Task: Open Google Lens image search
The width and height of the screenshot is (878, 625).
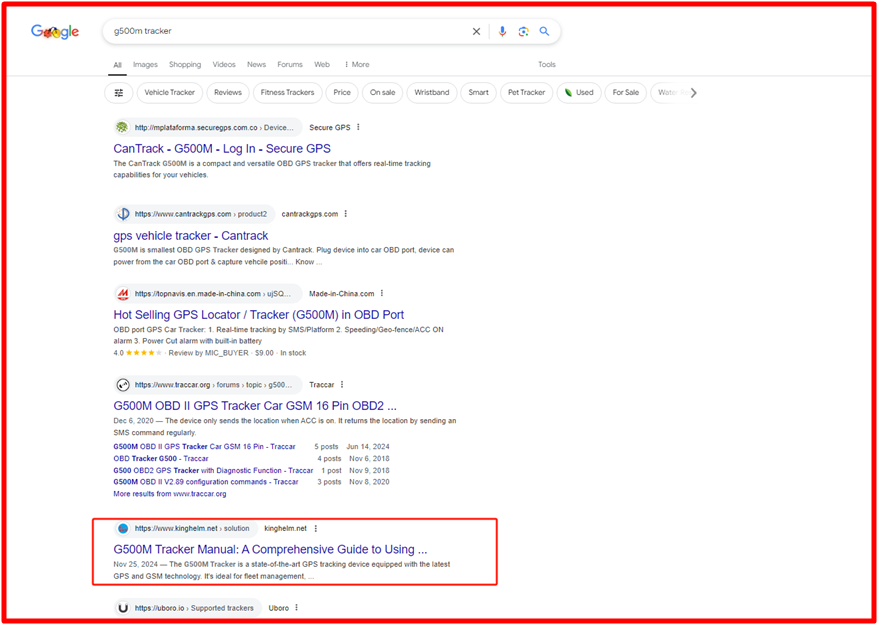Action: click(523, 32)
